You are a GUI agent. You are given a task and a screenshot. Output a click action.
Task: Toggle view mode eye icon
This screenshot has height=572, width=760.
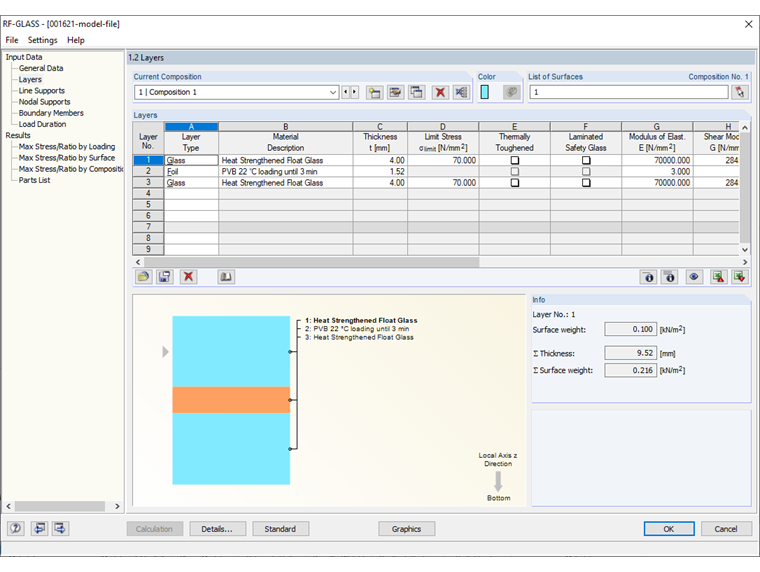694,277
